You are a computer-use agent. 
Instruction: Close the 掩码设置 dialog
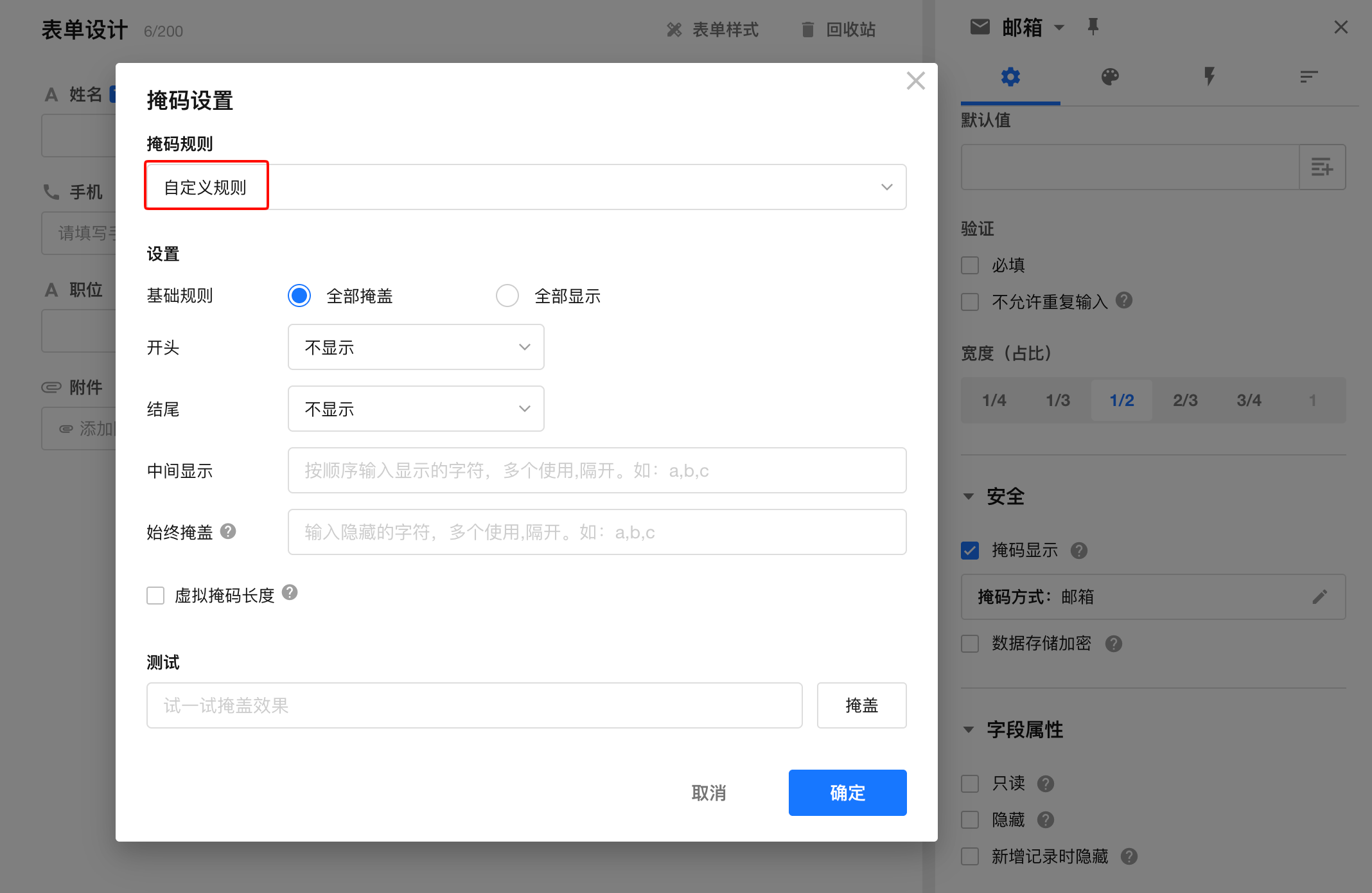915,81
